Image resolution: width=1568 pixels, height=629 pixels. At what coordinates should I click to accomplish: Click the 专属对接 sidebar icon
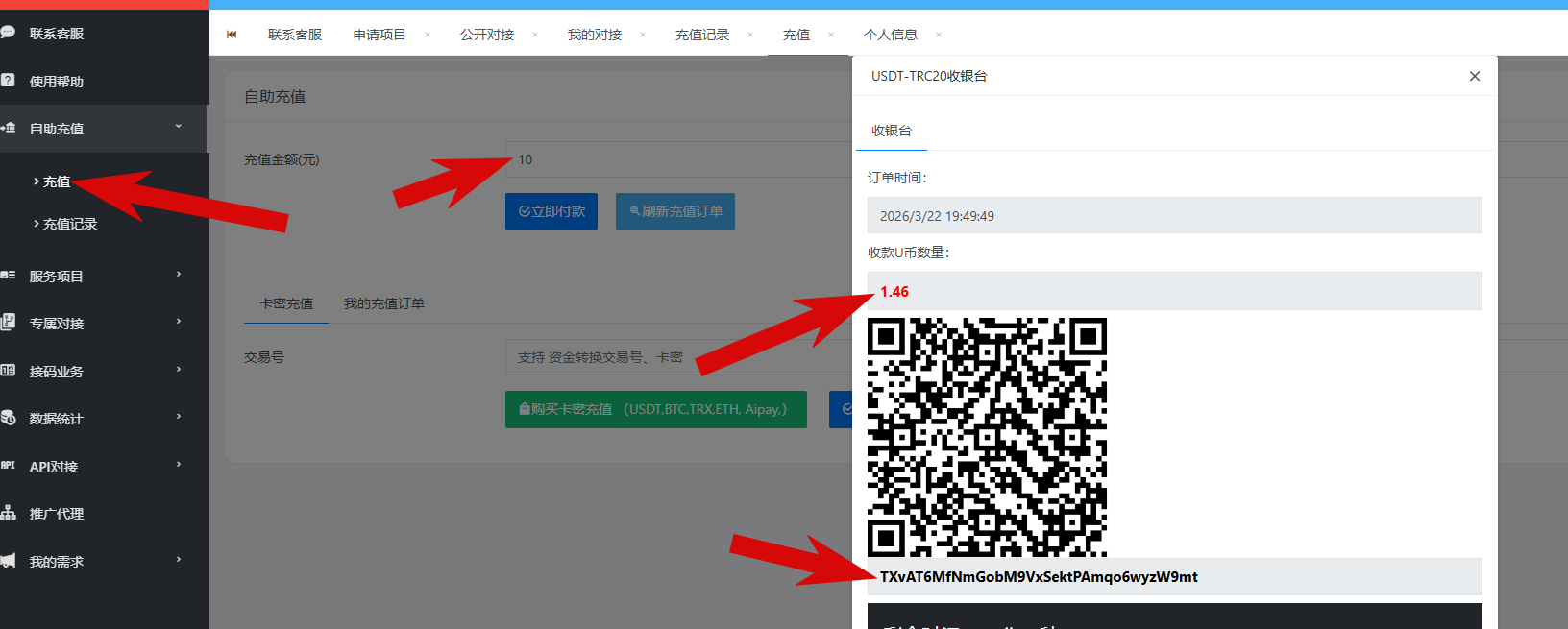8,323
